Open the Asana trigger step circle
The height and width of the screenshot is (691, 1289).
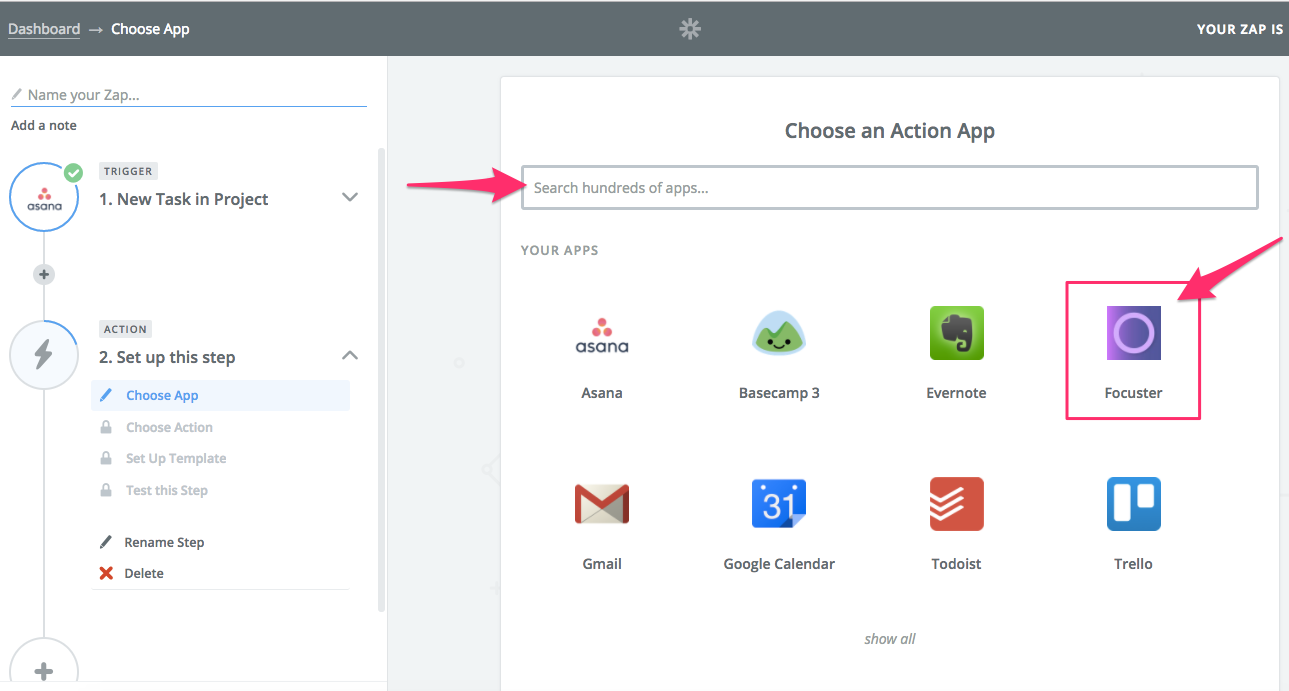pyautogui.click(x=44, y=198)
